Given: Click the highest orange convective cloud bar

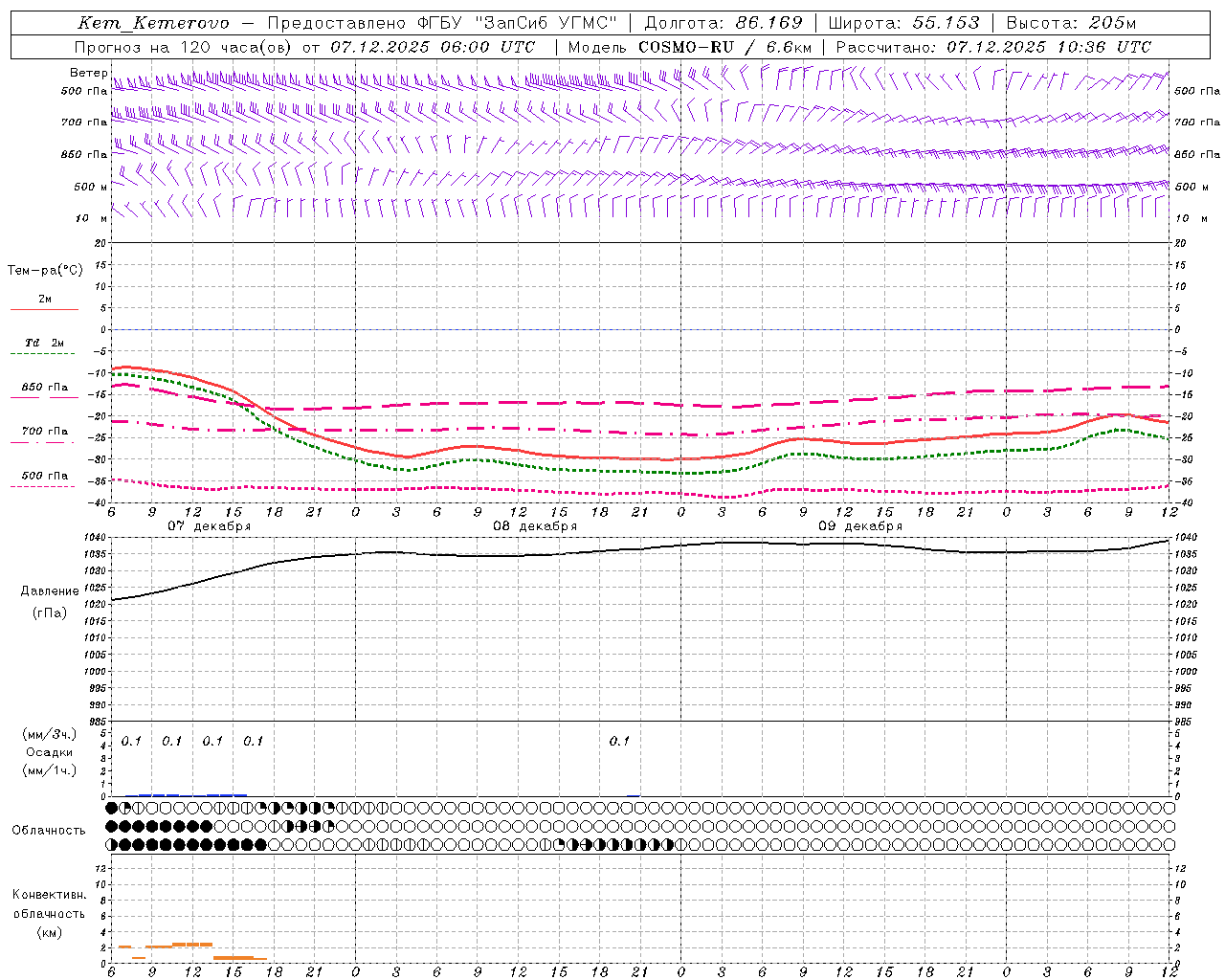Looking at the screenshot, I should [191, 945].
